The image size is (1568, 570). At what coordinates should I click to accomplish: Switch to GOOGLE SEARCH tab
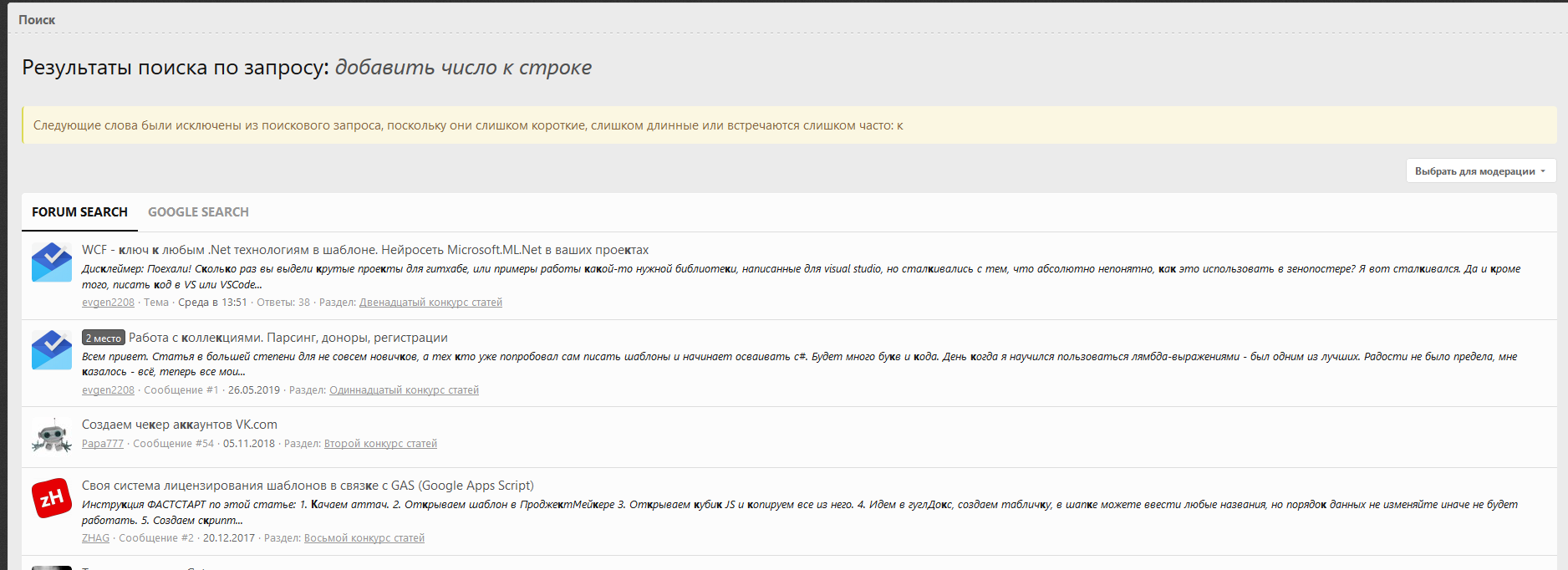(x=198, y=212)
